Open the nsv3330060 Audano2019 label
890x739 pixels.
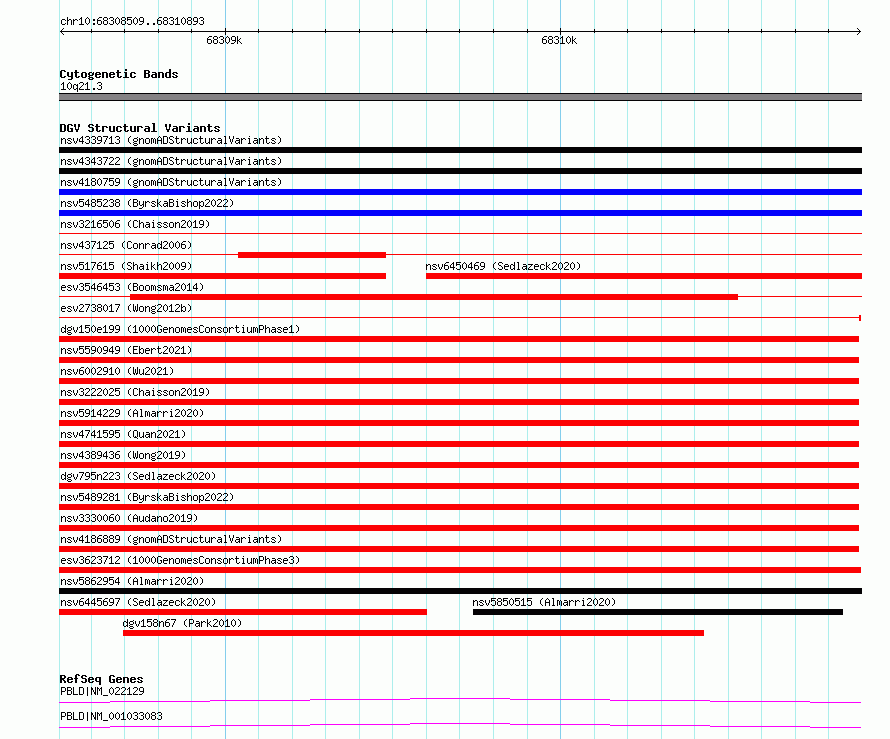129,518
